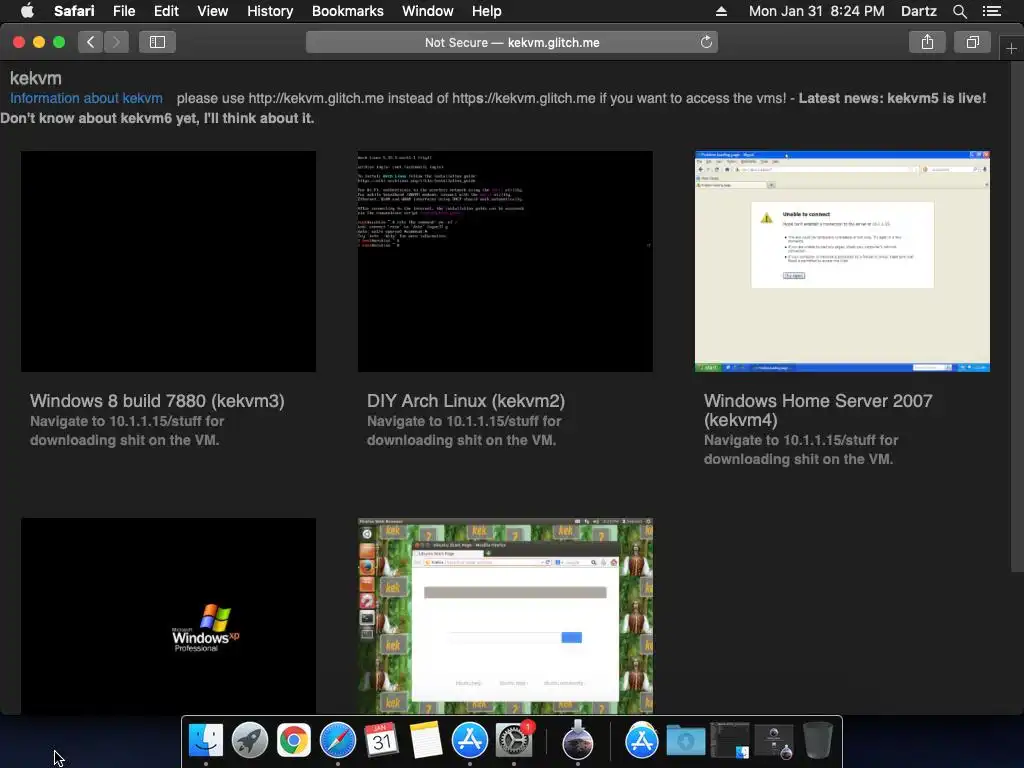This screenshot has width=1024, height=768.
Task: Click the 'kekvm' page heading
Action: [36, 78]
